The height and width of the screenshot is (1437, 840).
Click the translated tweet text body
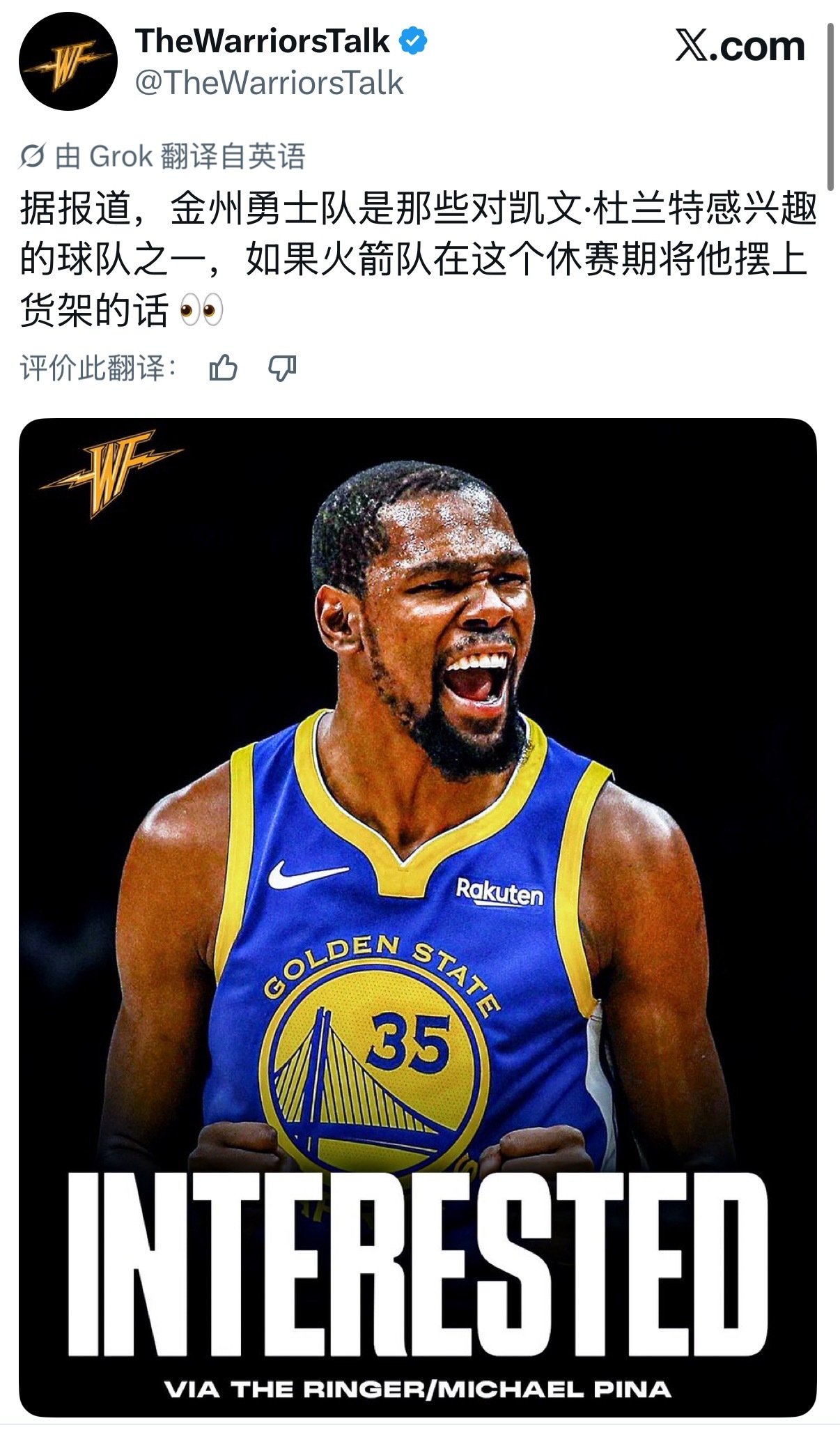point(418,259)
